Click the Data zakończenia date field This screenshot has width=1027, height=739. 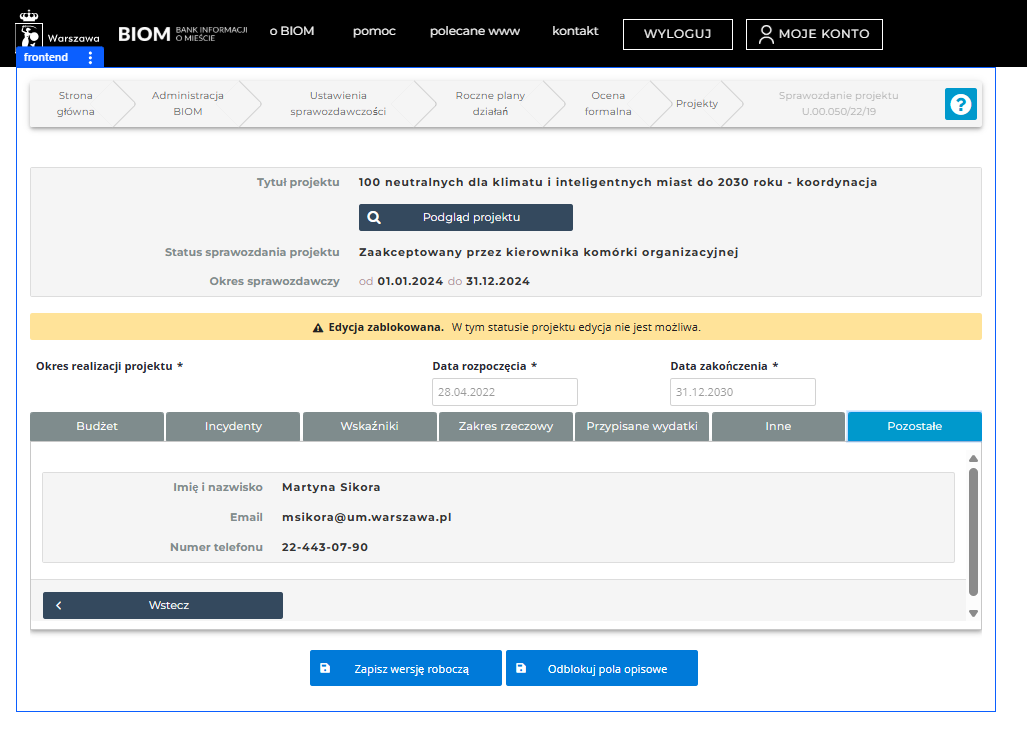tap(742, 392)
